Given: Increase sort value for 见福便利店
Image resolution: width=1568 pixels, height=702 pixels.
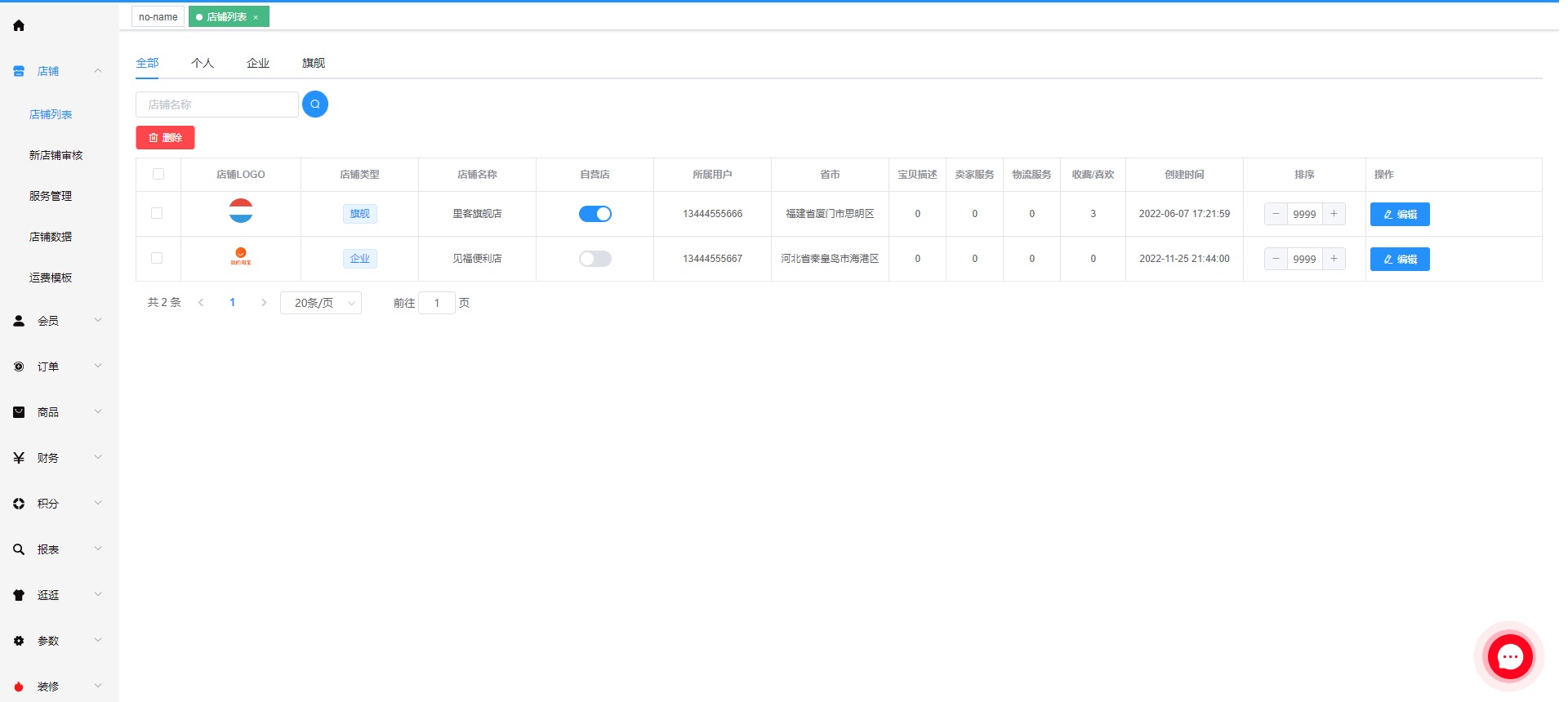Looking at the screenshot, I should coord(1334,259).
